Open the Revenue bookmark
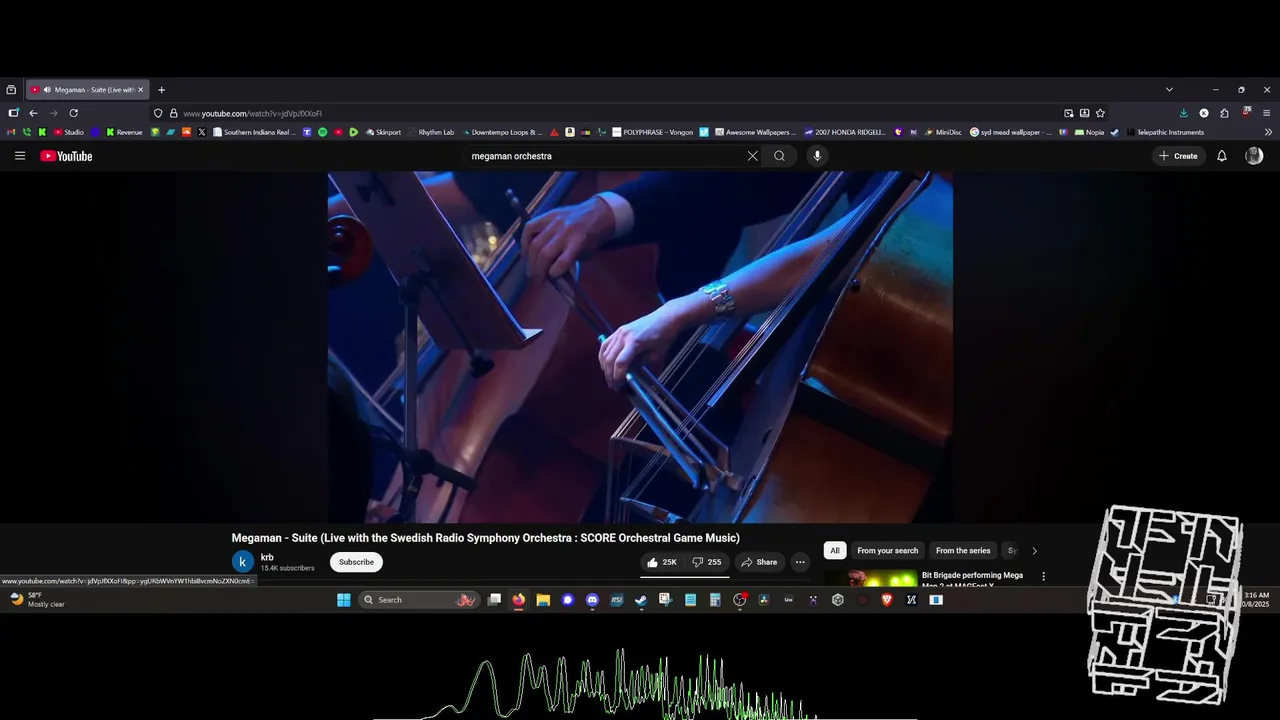Image resolution: width=1280 pixels, height=720 pixels. click(x=124, y=132)
